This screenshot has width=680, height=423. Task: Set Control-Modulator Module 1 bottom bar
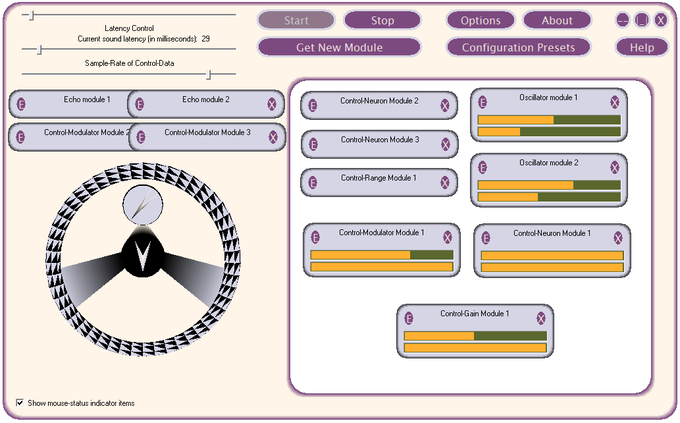(382, 266)
